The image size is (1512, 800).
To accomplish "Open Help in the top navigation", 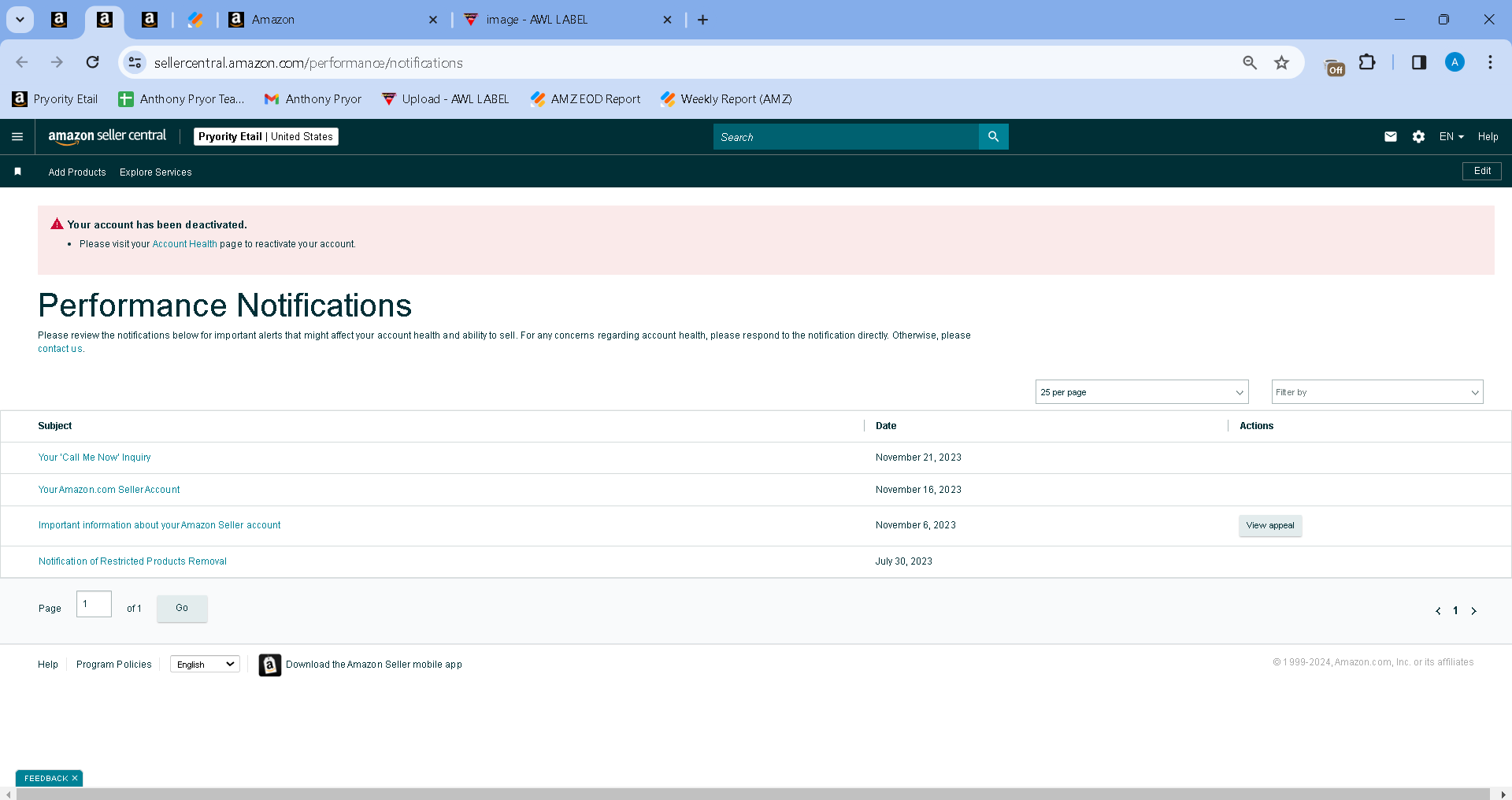I will point(1488,137).
